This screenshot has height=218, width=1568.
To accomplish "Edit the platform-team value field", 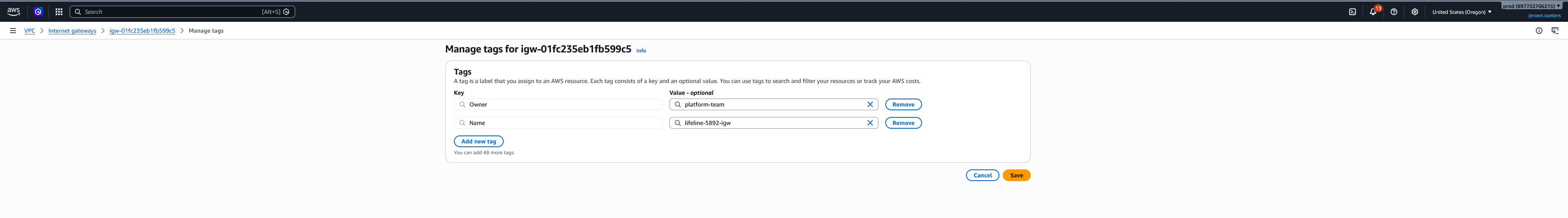I will pyautogui.click(x=773, y=104).
